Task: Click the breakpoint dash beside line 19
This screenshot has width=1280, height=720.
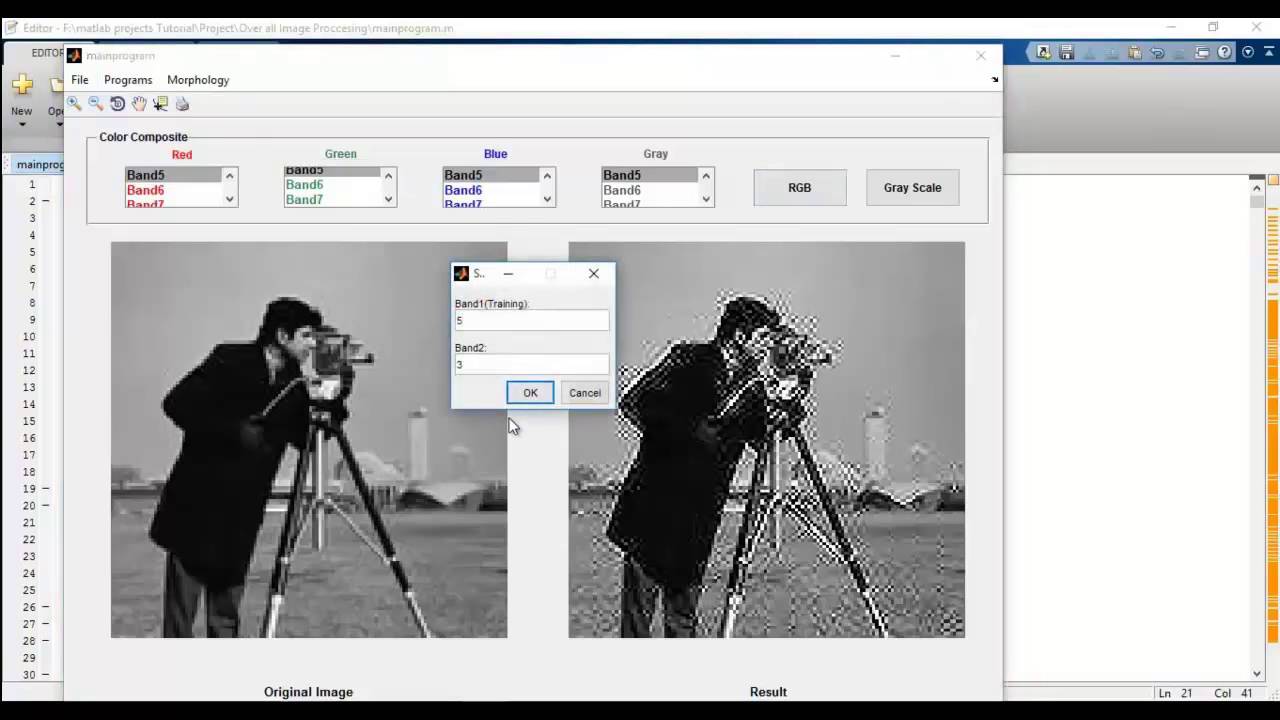Action: coord(45,489)
